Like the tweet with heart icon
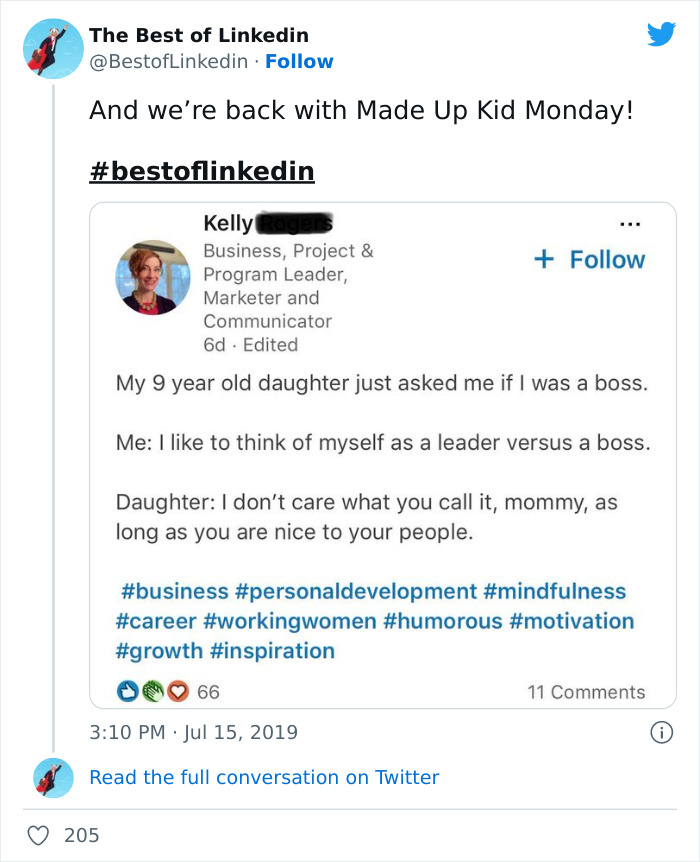700x862 pixels. [39, 834]
